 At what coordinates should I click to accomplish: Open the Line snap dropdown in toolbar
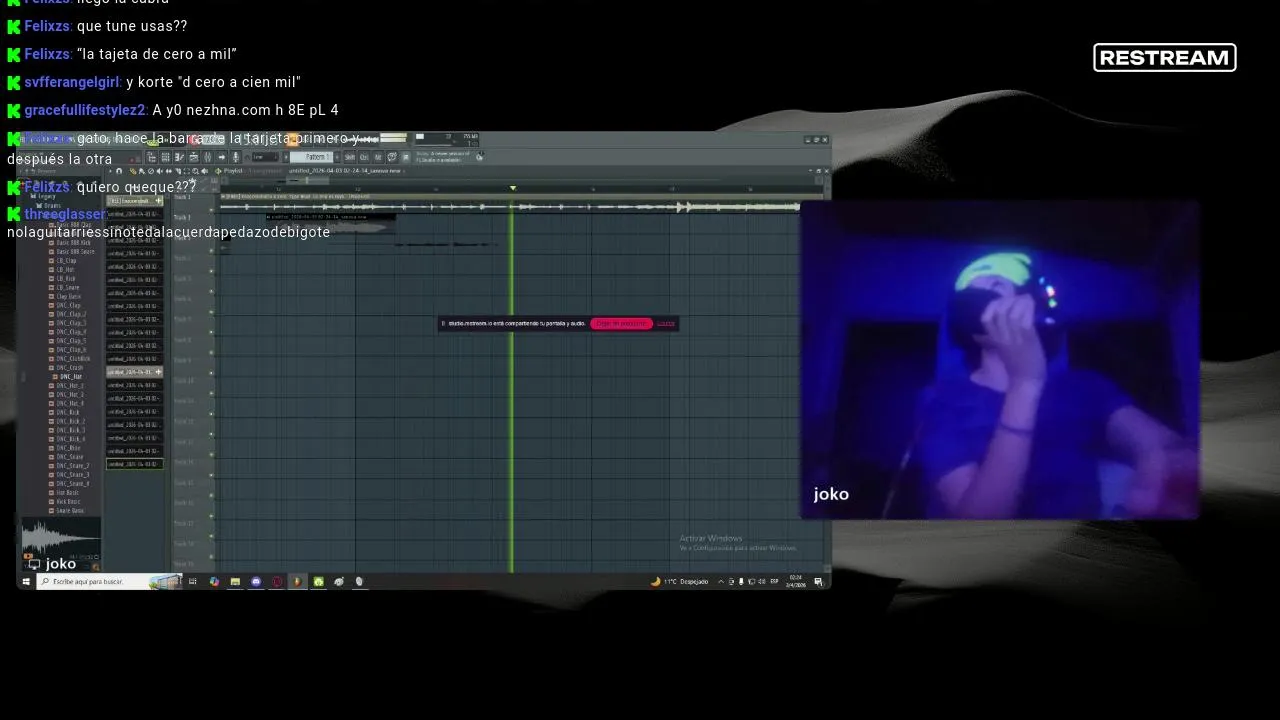(266, 157)
